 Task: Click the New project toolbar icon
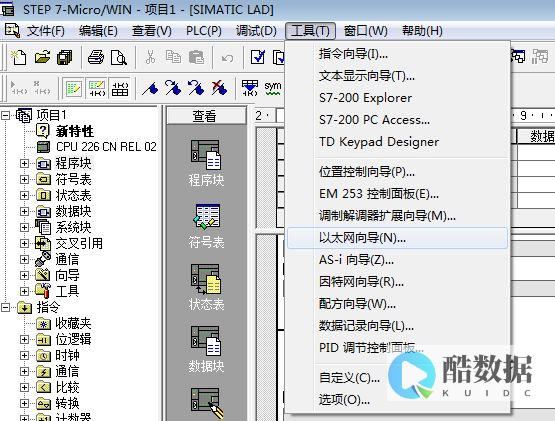pyautogui.click(x=18, y=57)
